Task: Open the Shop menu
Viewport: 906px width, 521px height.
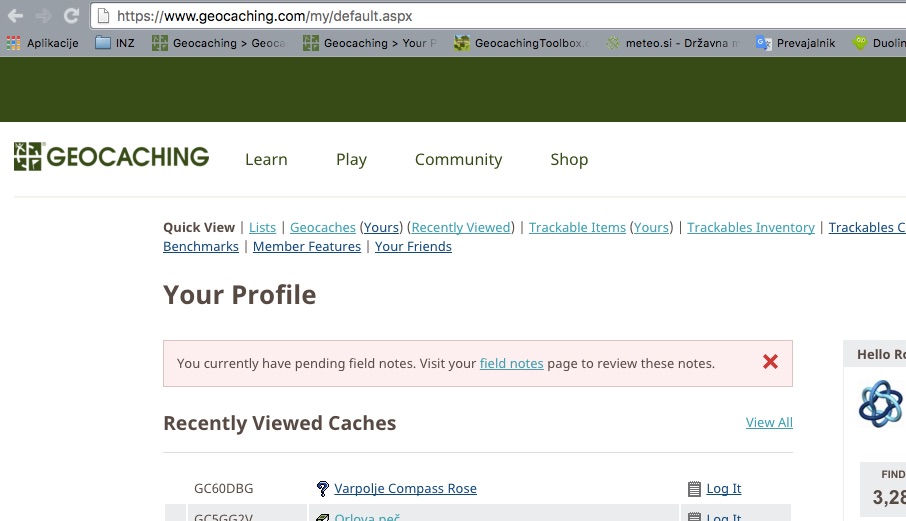Action: 569,159
